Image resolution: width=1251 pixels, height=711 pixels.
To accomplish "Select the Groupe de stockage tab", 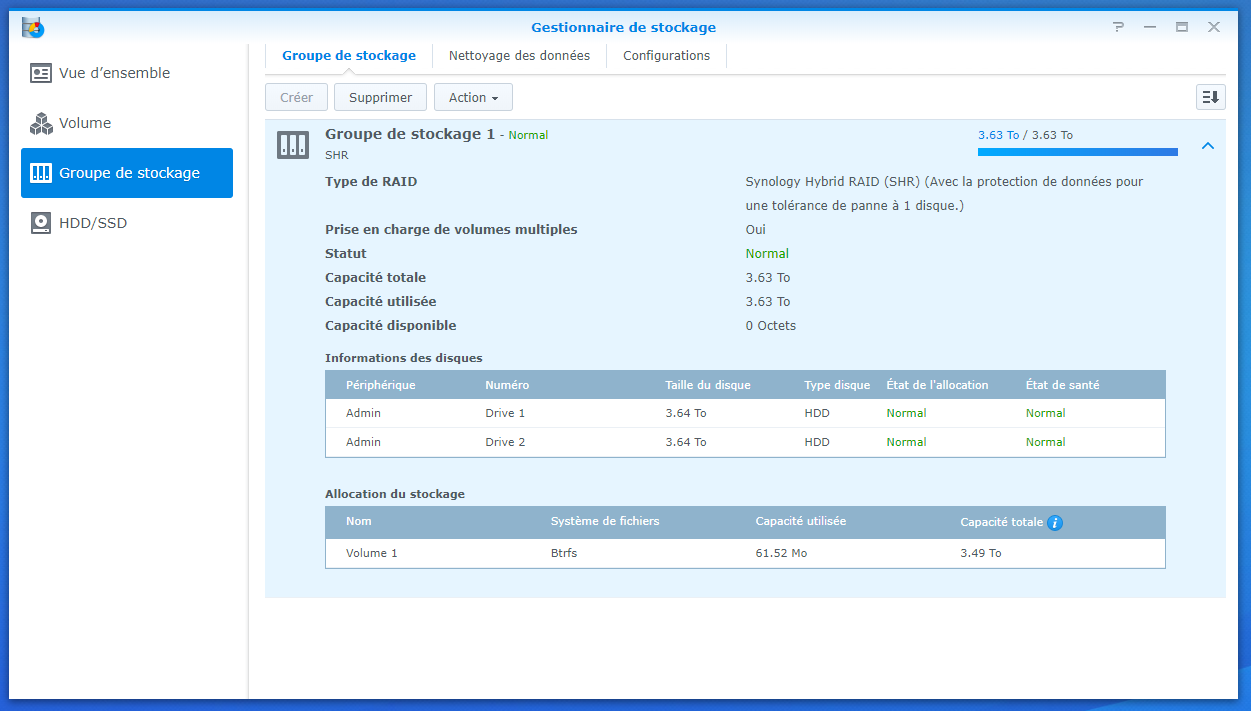I will tap(348, 56).
